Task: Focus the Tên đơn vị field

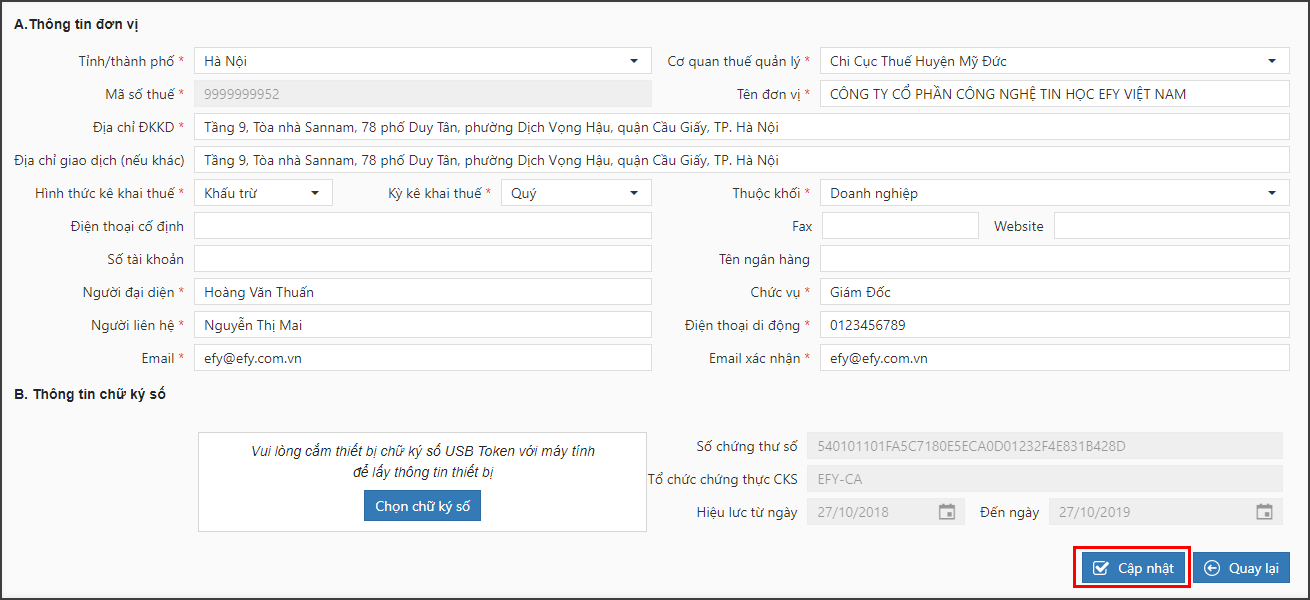Action: click(x=1054, y=94)
